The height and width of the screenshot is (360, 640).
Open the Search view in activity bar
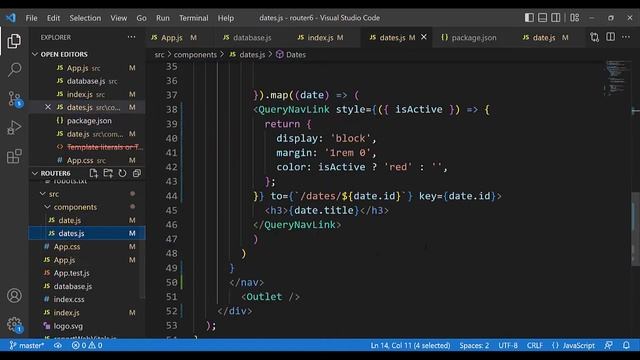[14, 69]
